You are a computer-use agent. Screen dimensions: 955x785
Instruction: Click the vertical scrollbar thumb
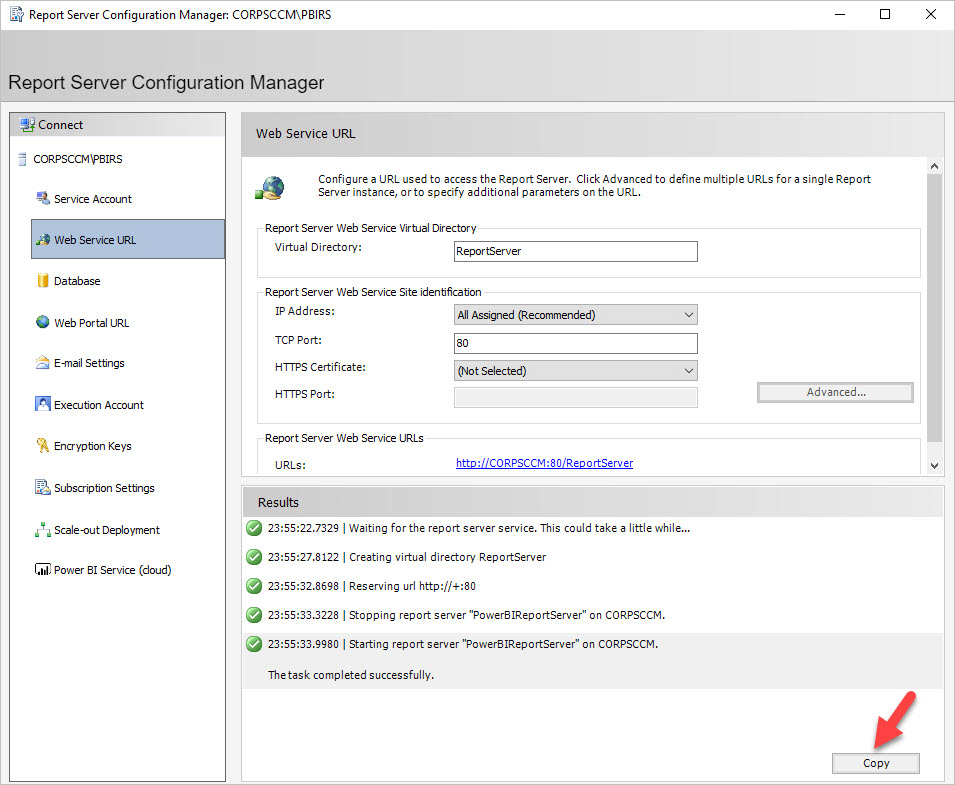click(x=934, y=308)
